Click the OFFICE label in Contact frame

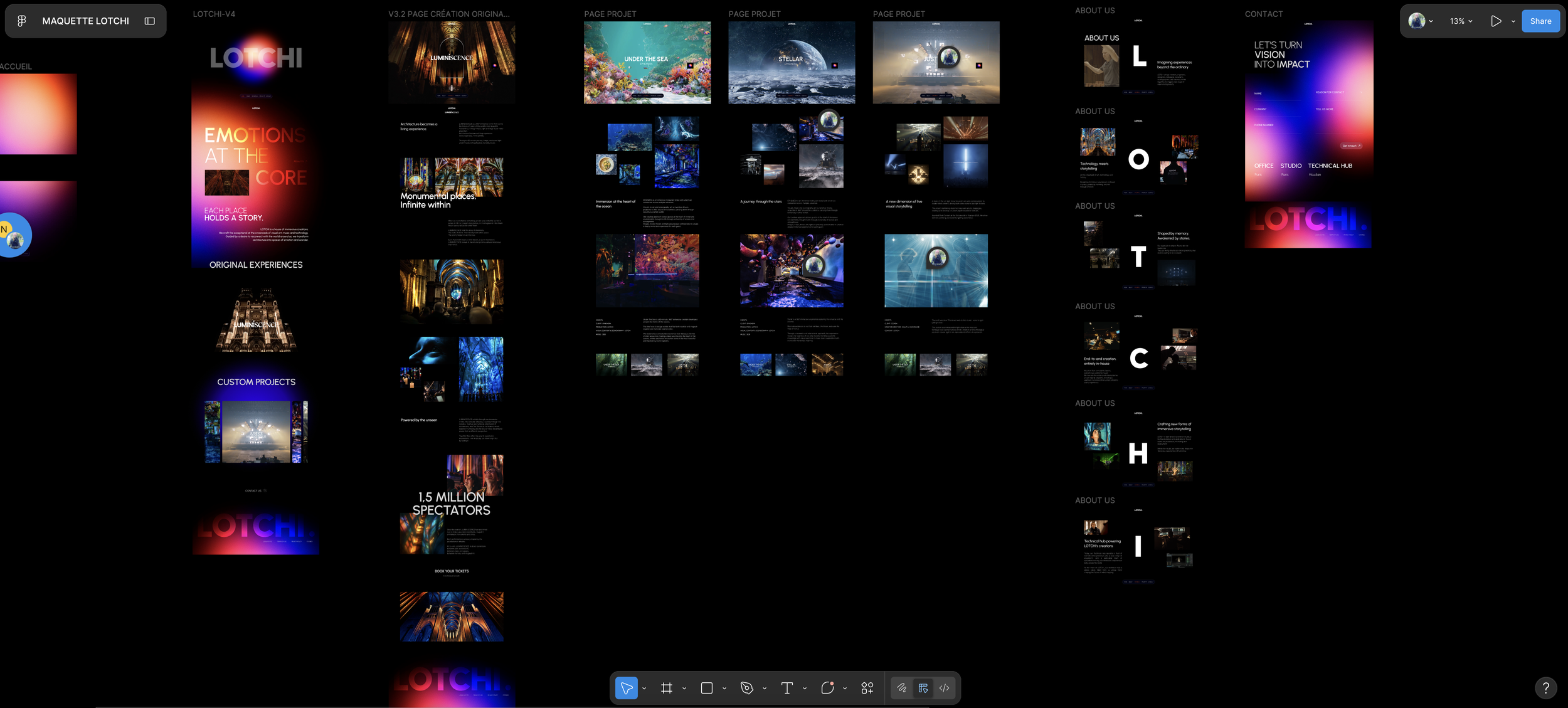tap(1264, 166)
